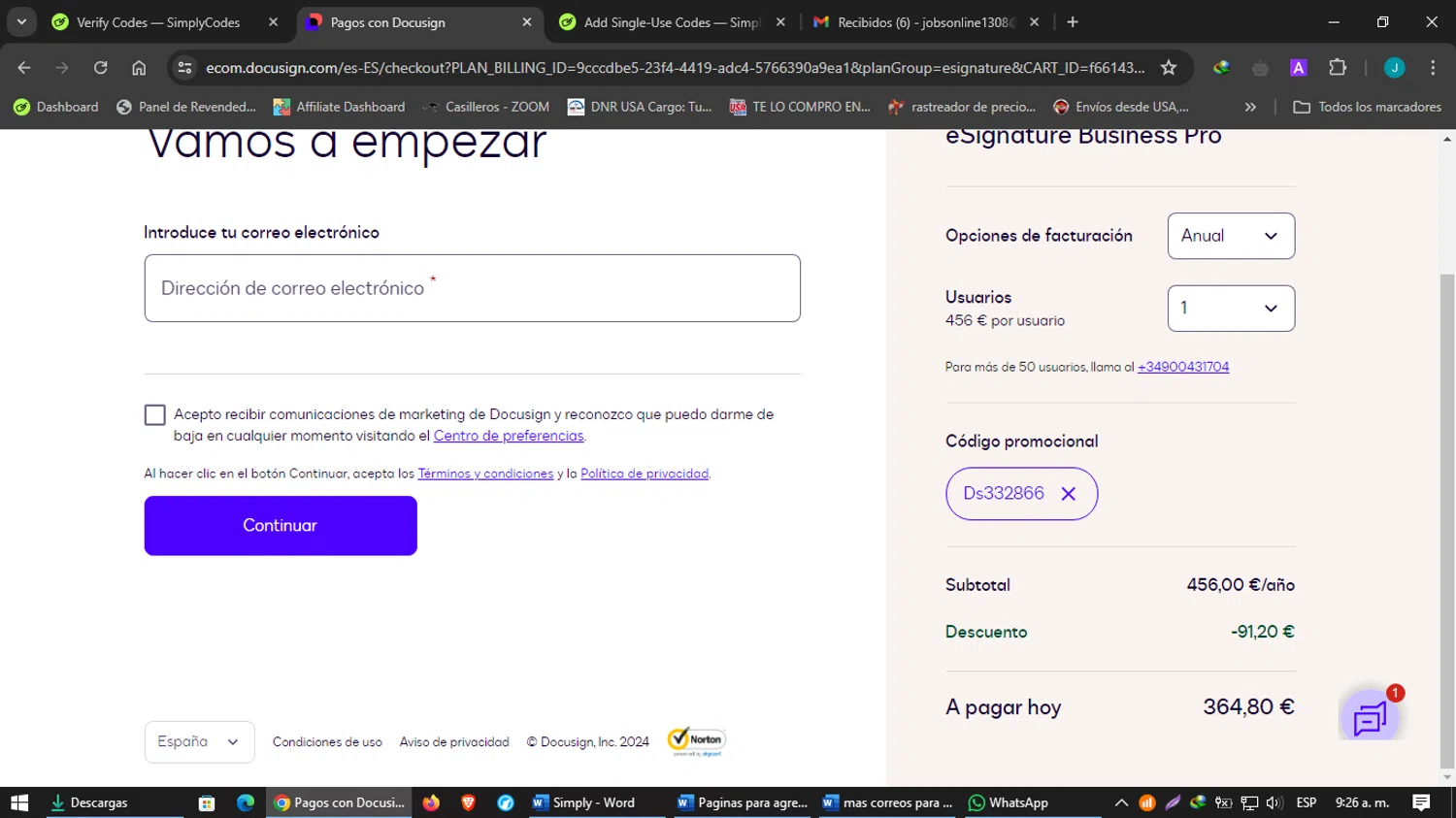The height and width of the screenshot is (818, 1456).
Task: Open the tab search dropdown arrow
Action: [x=21, y=22]
